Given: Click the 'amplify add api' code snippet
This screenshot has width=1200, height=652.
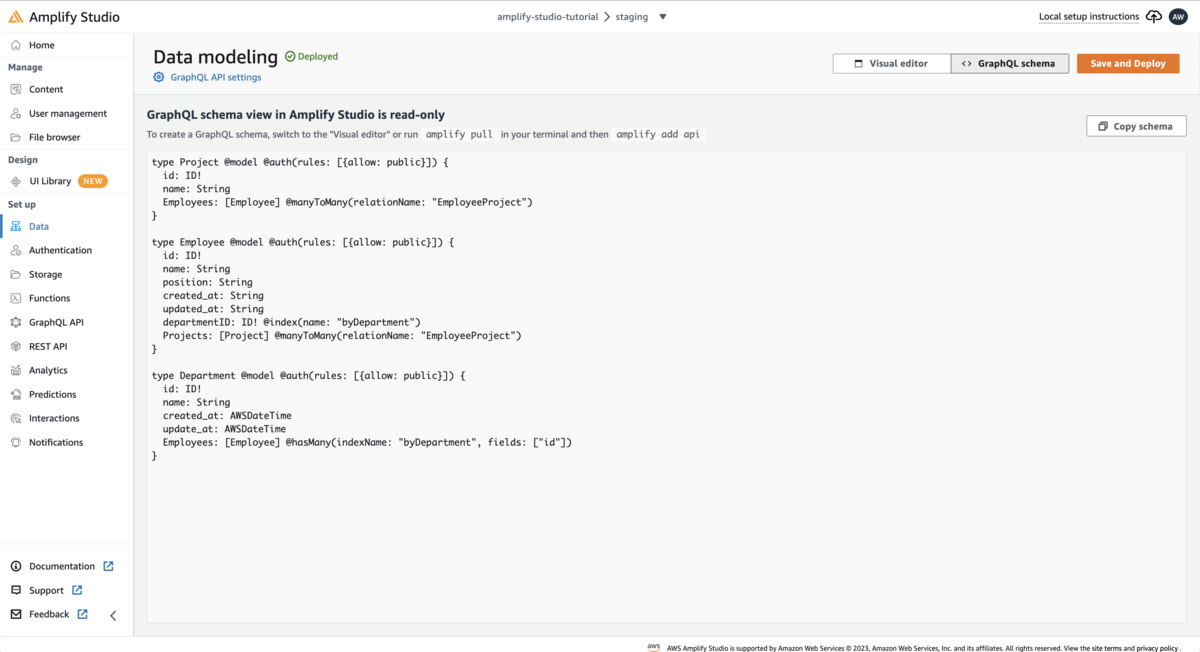Looking at the screenshot, I should coord(658,134).
